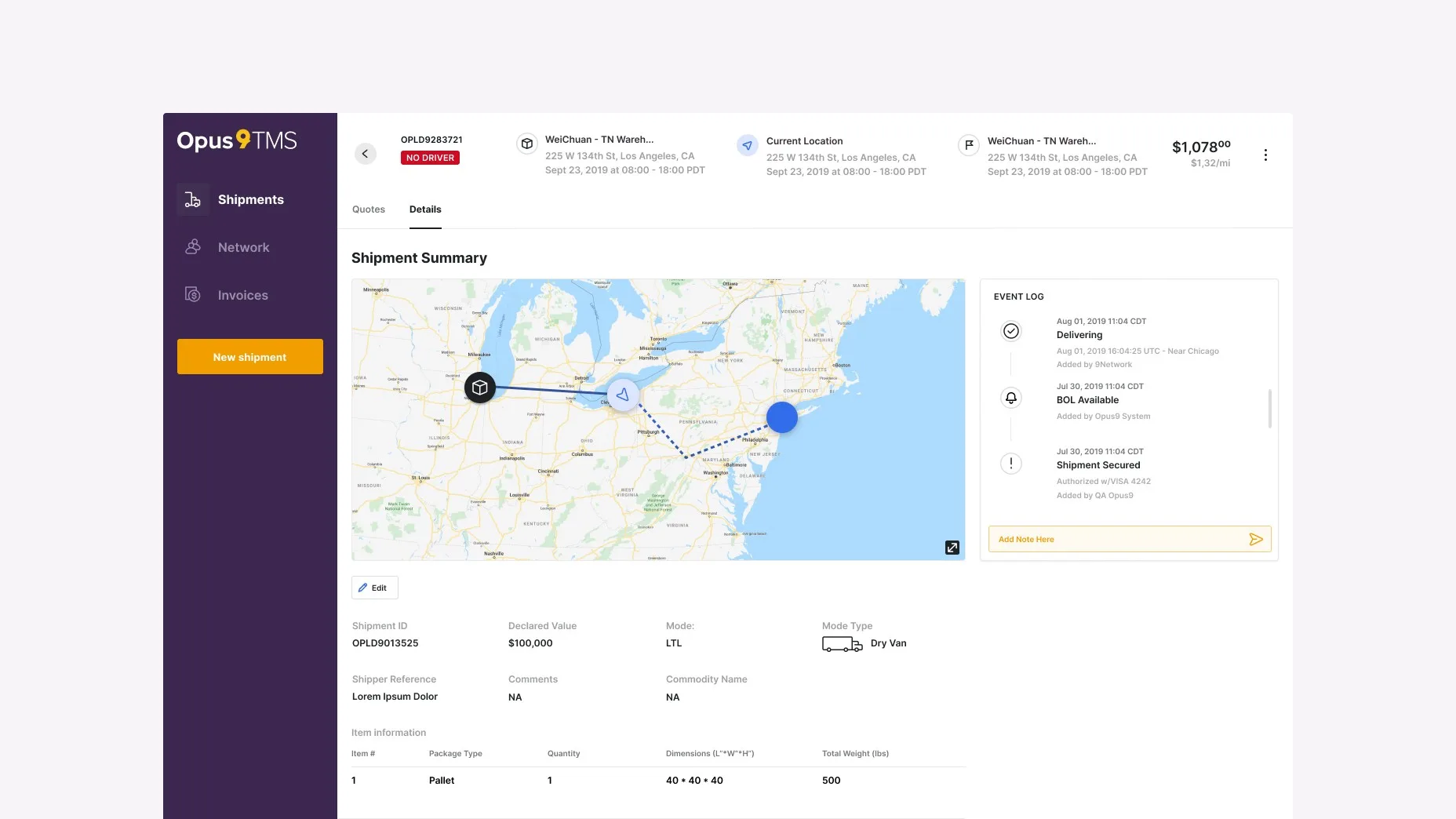Image resolution: width=1456 pixels, height=819 pixels.
Task: Click the Current Location navigation arrow icon
Action: pos(748,145)
